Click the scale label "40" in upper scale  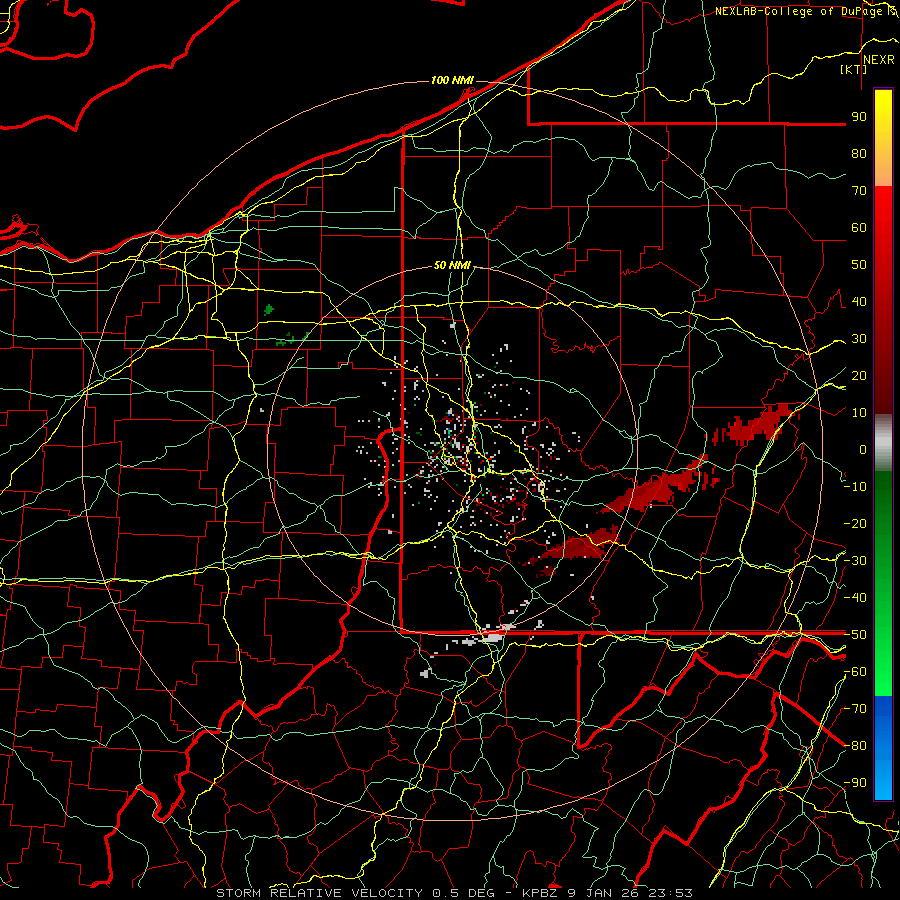click(x=859, y=301)
